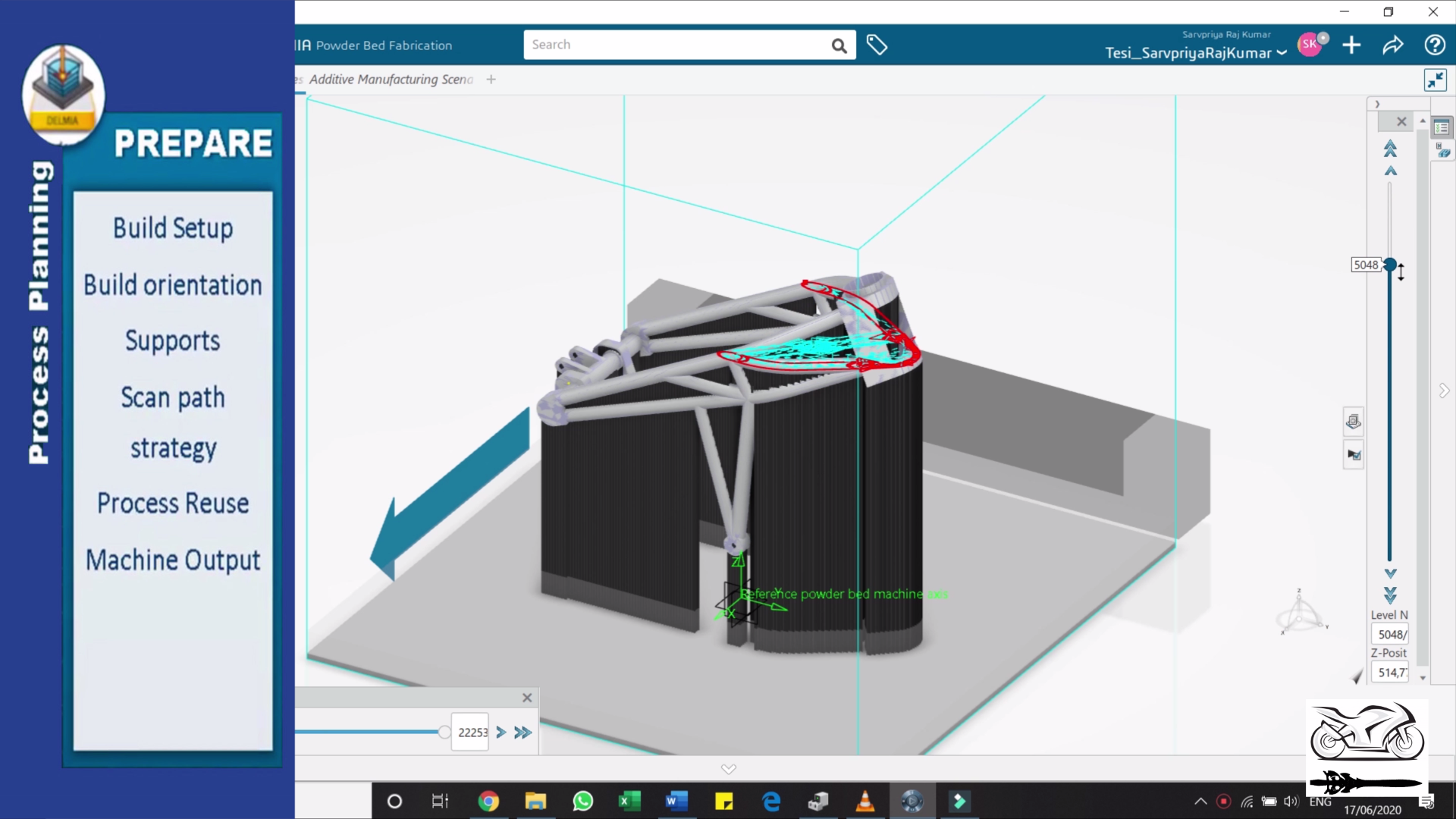Click the layer display icon left of slider

1354,421
